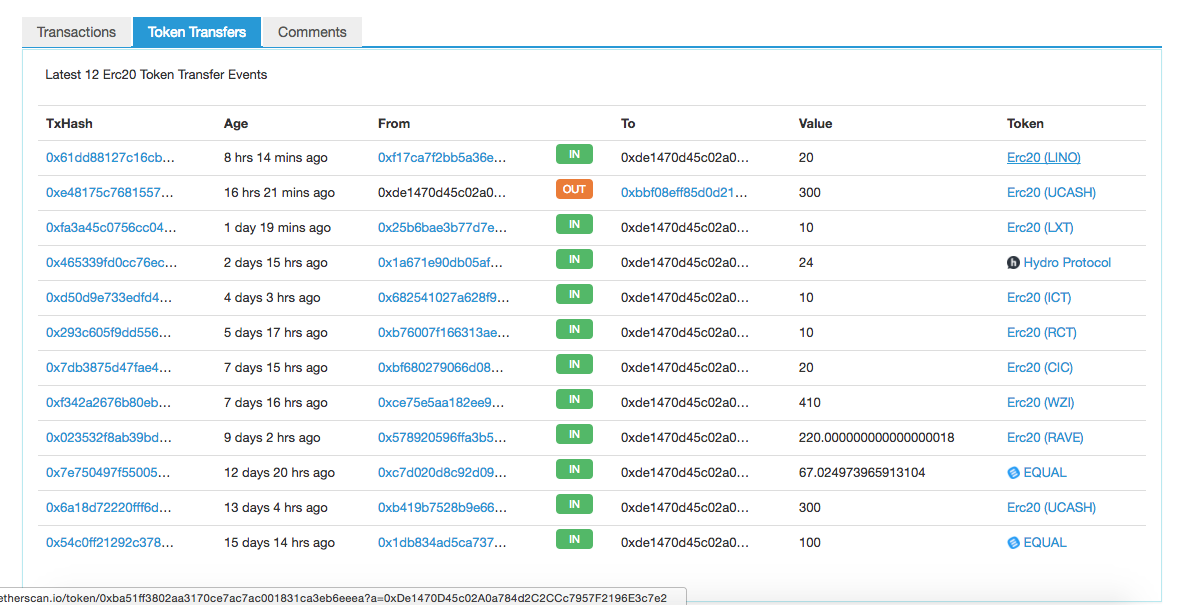This screenshot has height=605, width=1188.
Task: Click the IN badge in the LXT row
Action: click(574, 225)
